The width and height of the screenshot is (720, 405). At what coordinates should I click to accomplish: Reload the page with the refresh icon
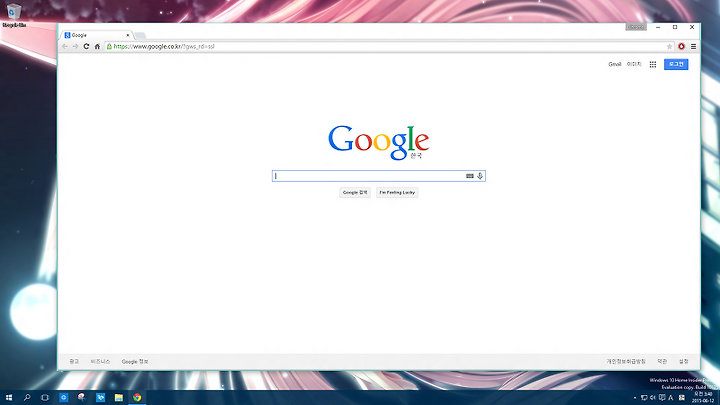pos(86,46)
